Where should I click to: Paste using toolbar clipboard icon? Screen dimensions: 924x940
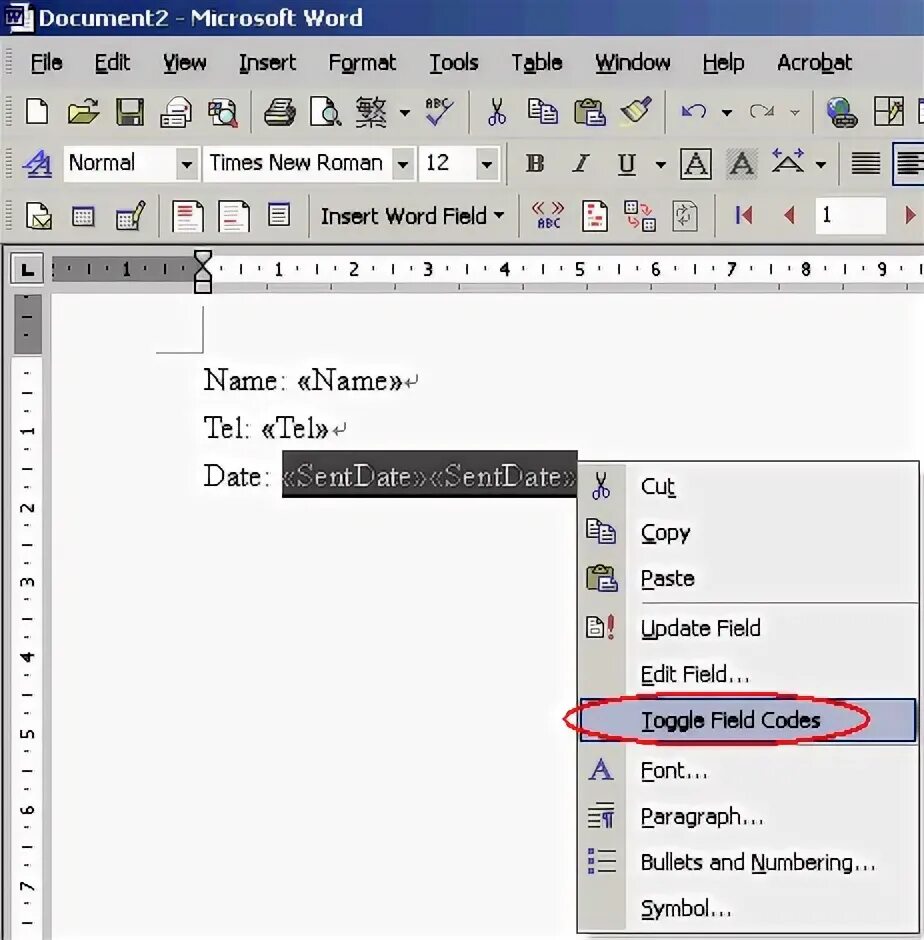coord(589,112)
